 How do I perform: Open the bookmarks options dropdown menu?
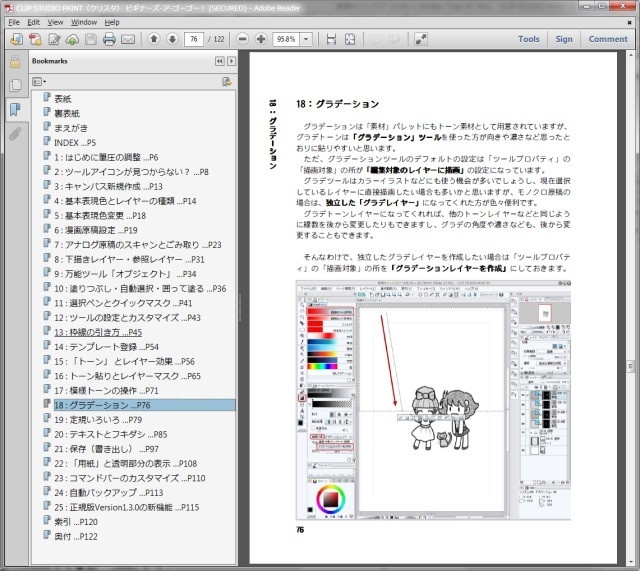(39, 81)
